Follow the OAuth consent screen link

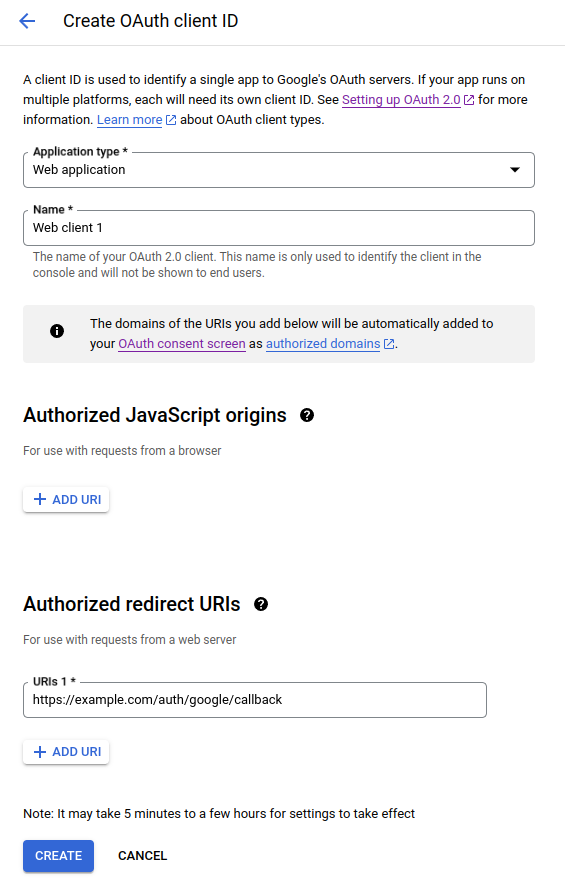[x=182, y=344]
